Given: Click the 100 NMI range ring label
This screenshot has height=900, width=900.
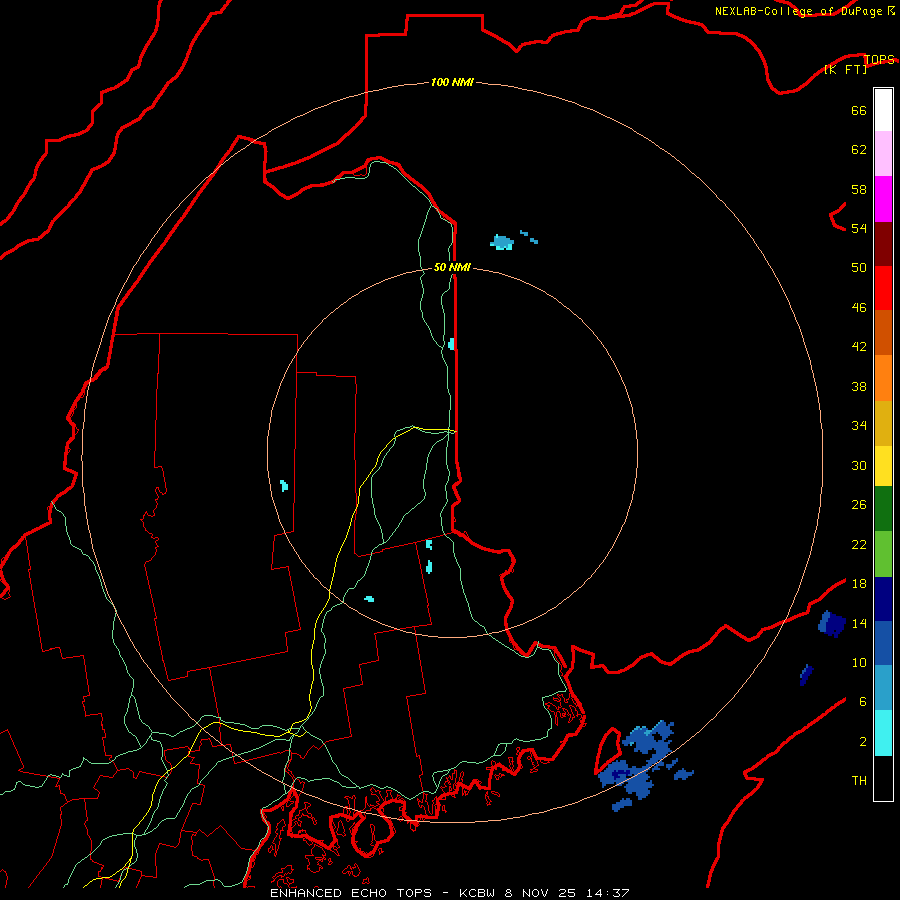Looking at the screenshot, I should pyautogui.click(x=452, y=82).
